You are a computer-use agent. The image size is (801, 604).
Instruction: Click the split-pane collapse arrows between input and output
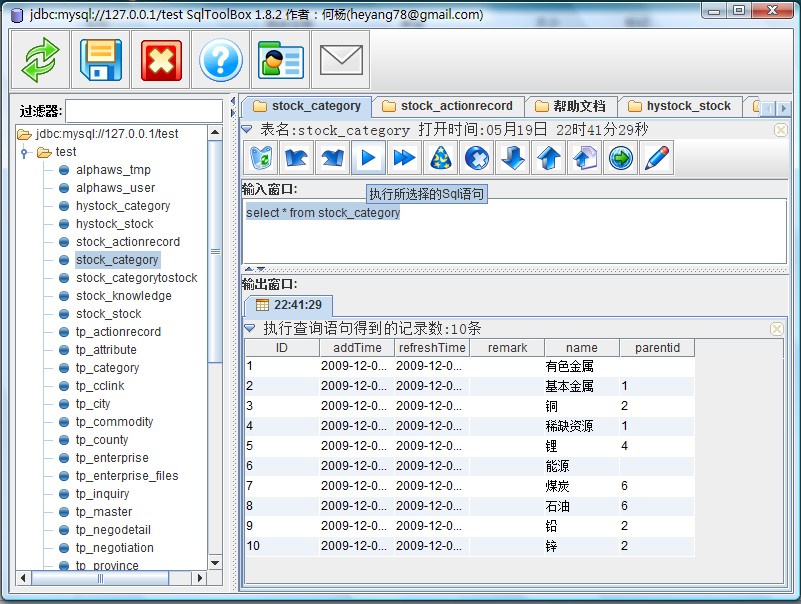[x=254, y=269]
